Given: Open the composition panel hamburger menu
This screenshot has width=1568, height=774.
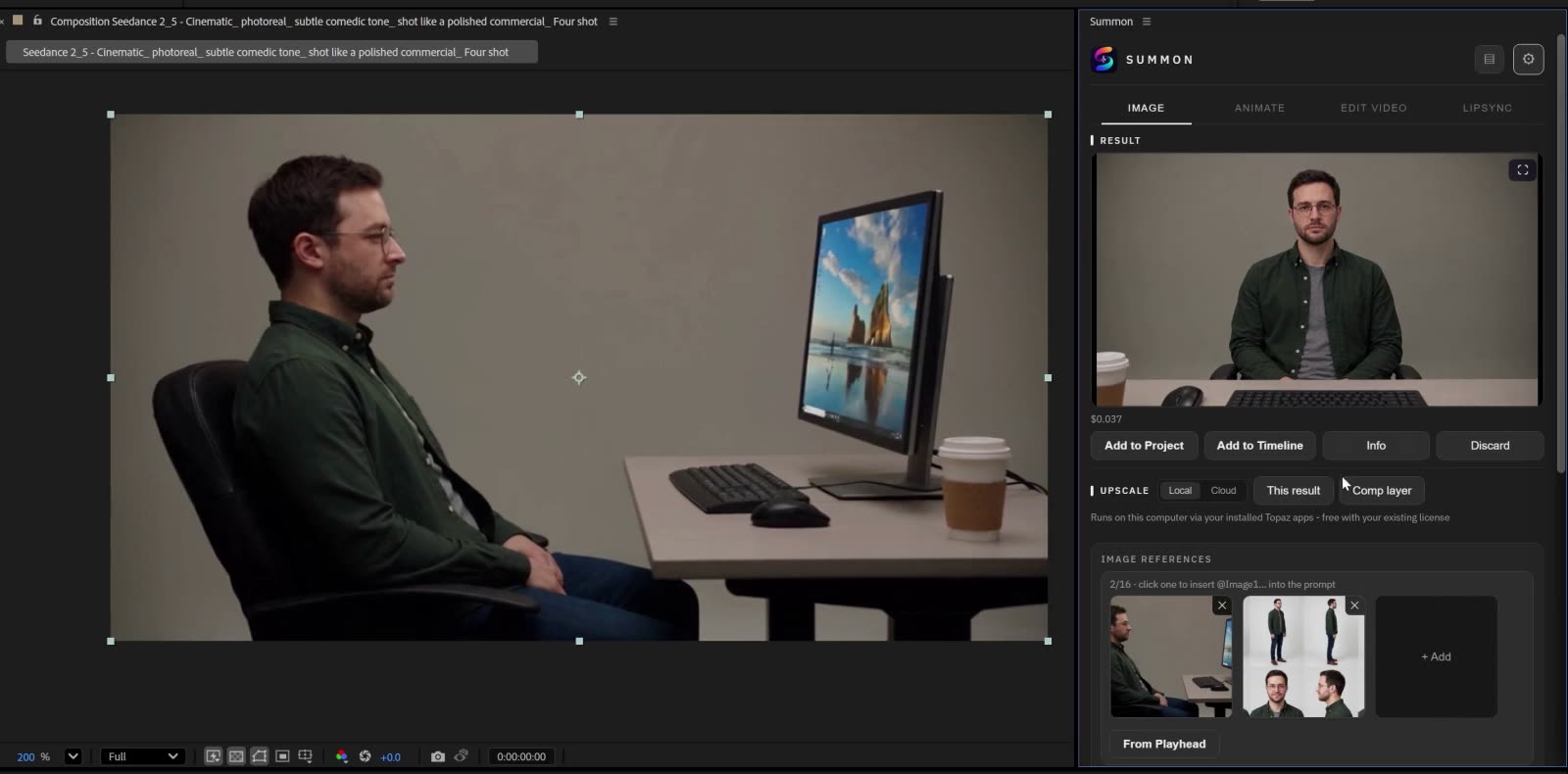Looking at the screenshot, I should pyautogui.click(x=613, y=22).
